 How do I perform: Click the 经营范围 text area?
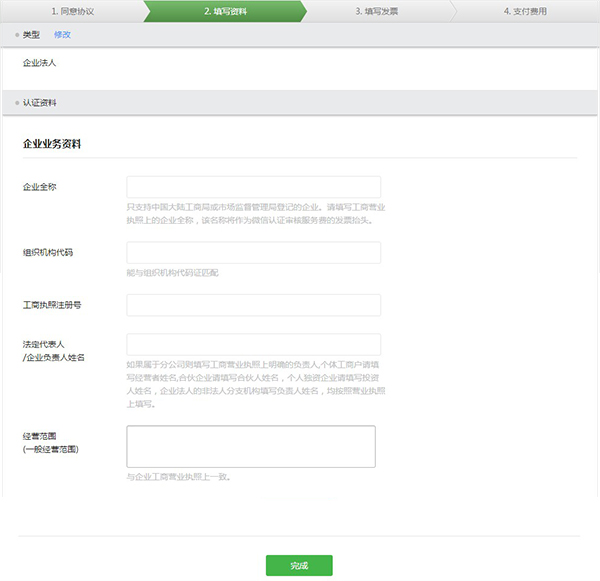(250, 446)
